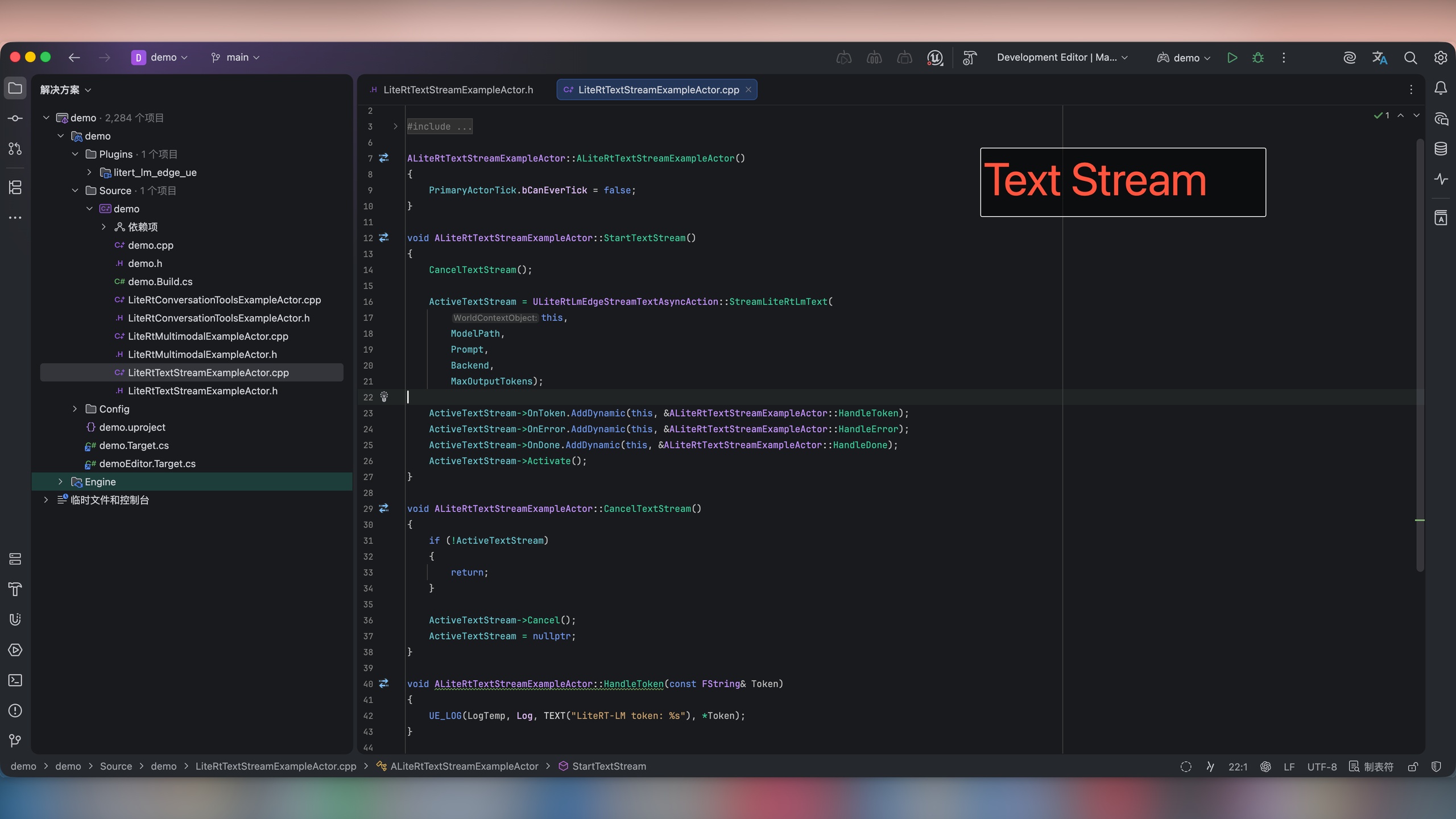Toggle the read-only lock in status bar
This screenshot has height=819, width=1456.
coord(1413,767)
